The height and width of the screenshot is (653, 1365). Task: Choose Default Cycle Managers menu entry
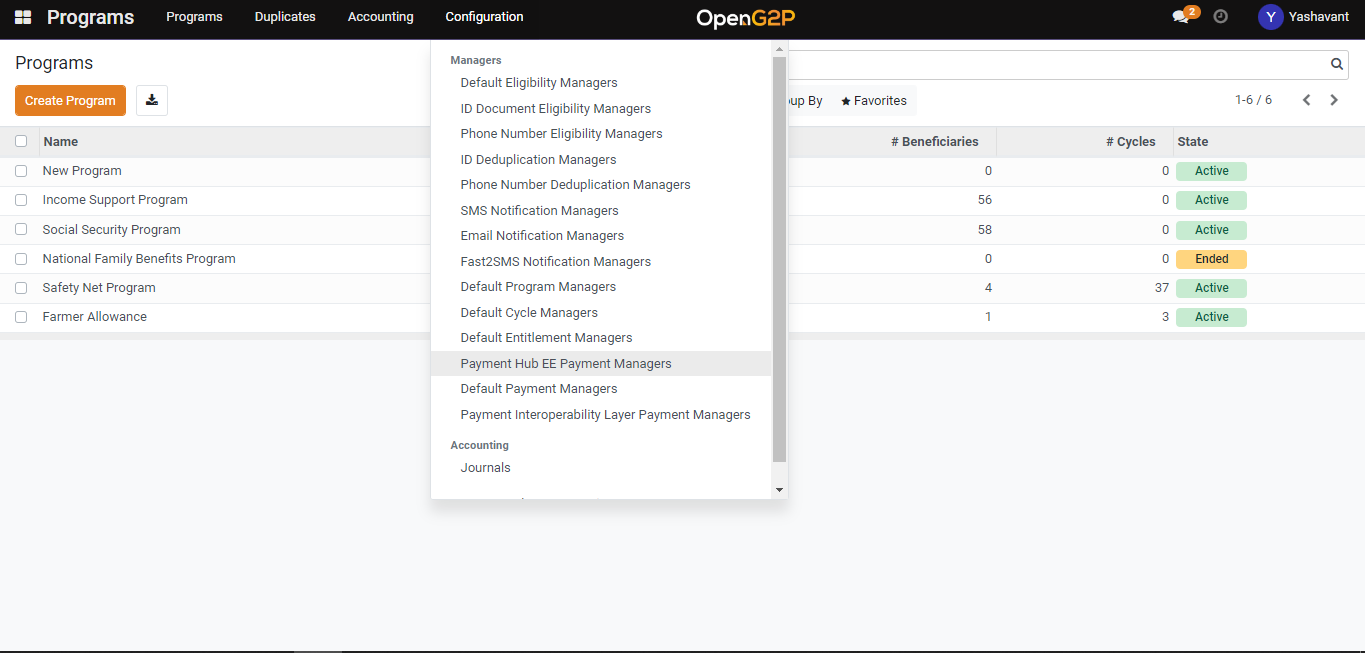pos(529,313)
